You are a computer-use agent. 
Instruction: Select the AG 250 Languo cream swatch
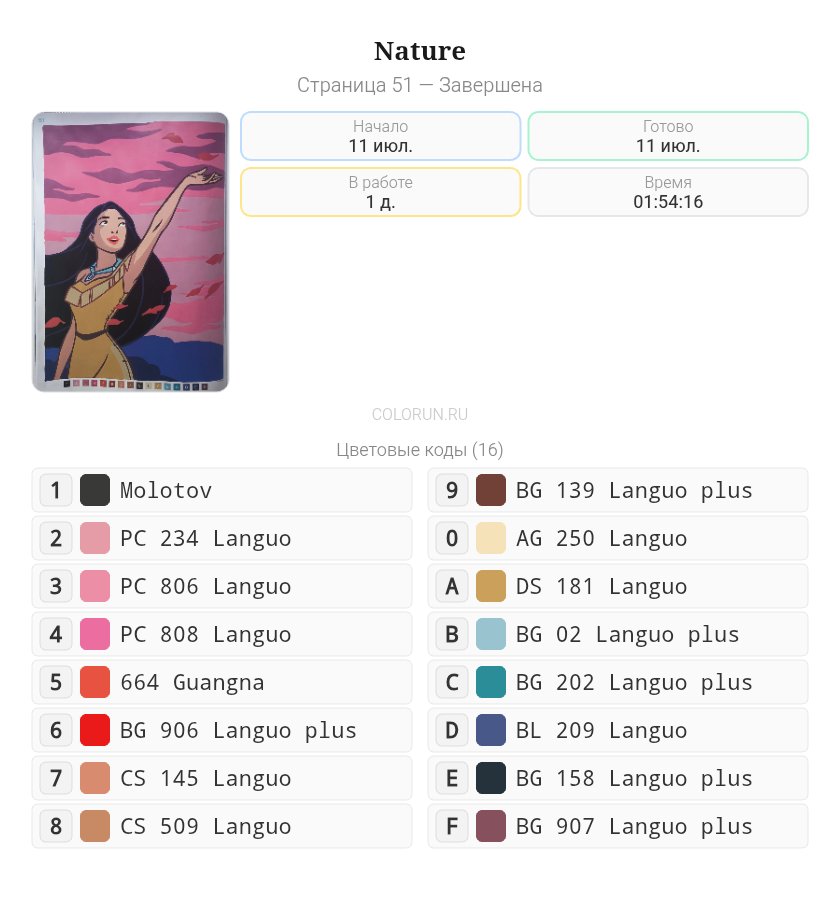491,538
